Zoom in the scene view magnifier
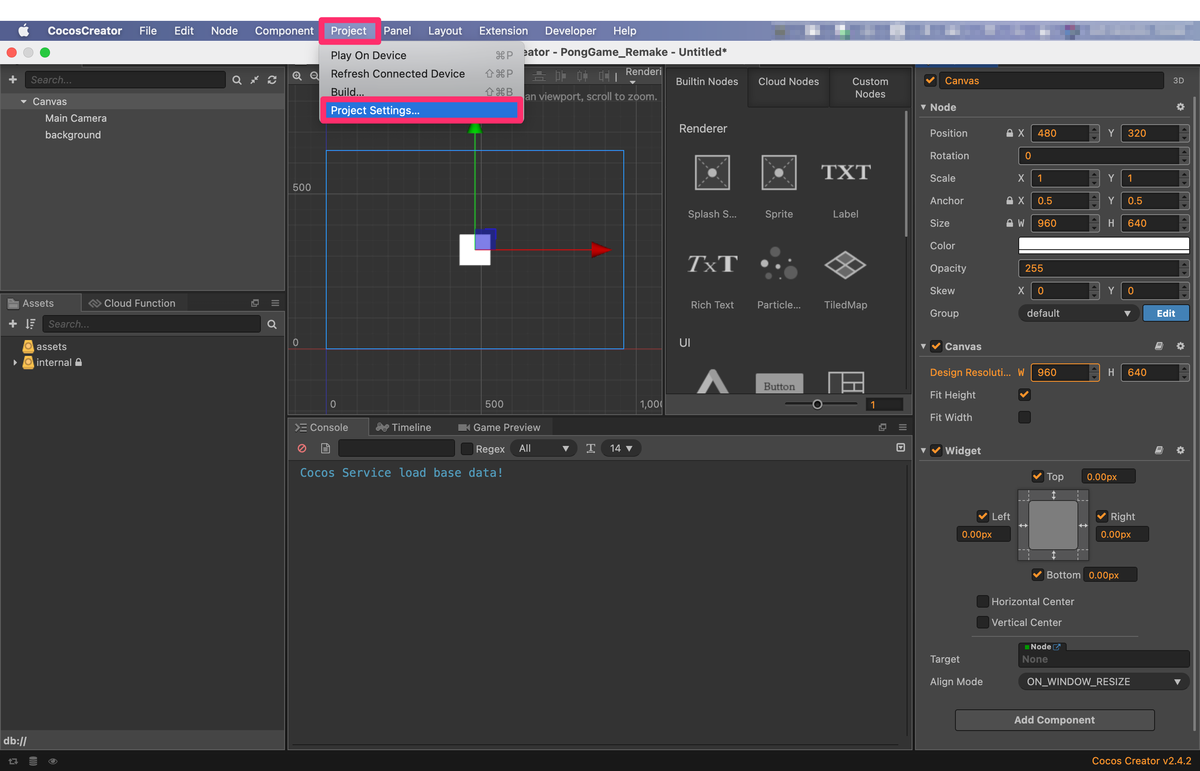 coord(298,76)
